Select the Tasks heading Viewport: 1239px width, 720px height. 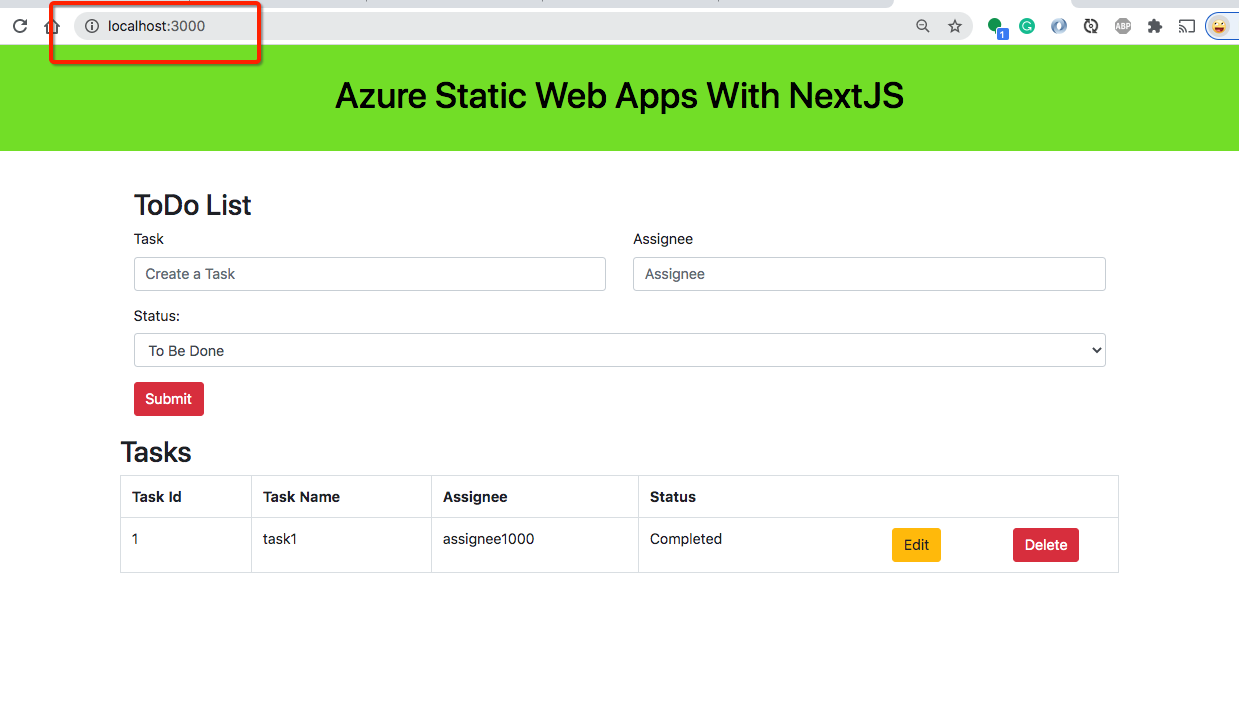pyautogui.click(x=156, y=452)
